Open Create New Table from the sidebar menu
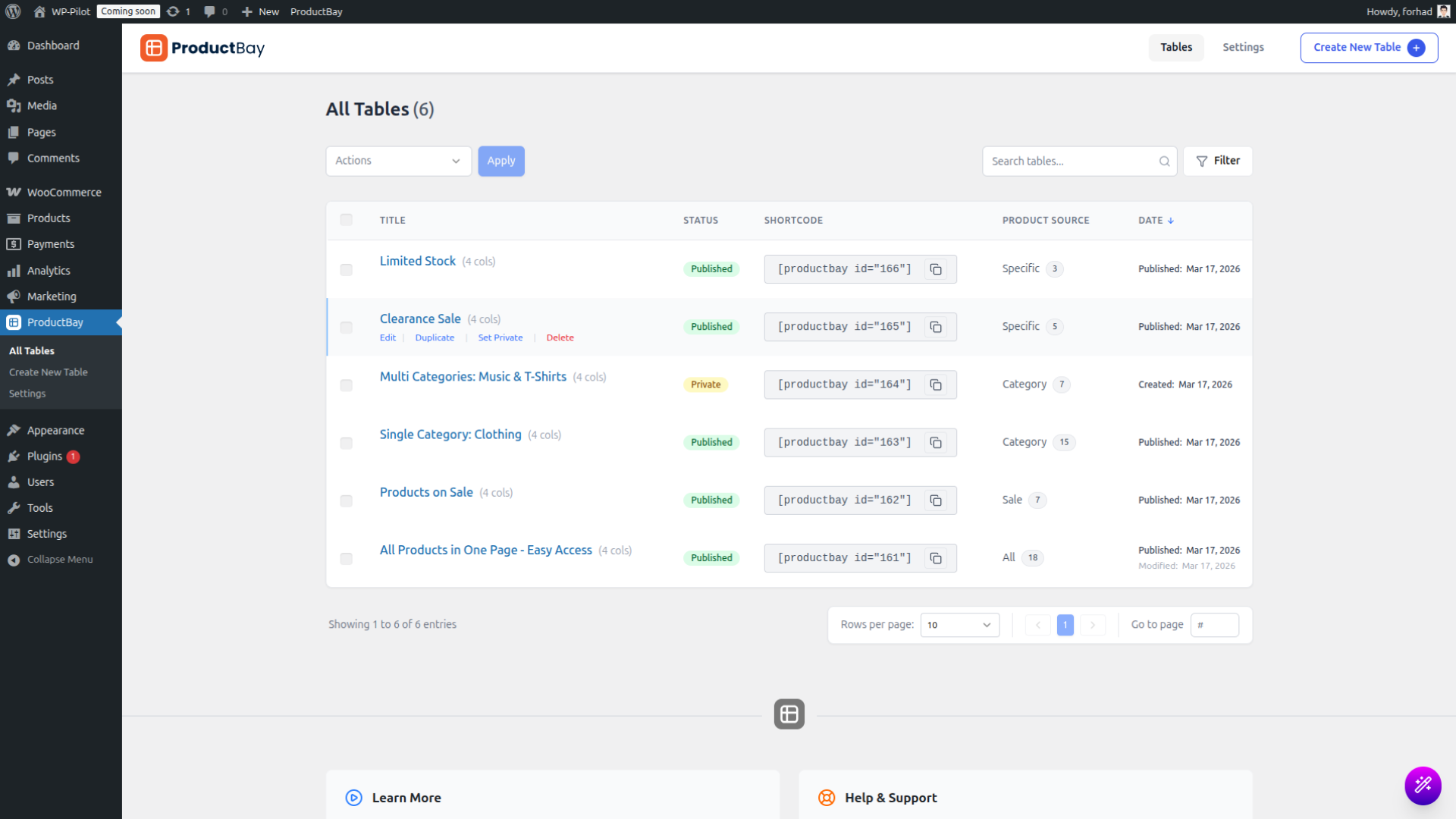This screenshot has width=1456, height=819. pos(48,372)
